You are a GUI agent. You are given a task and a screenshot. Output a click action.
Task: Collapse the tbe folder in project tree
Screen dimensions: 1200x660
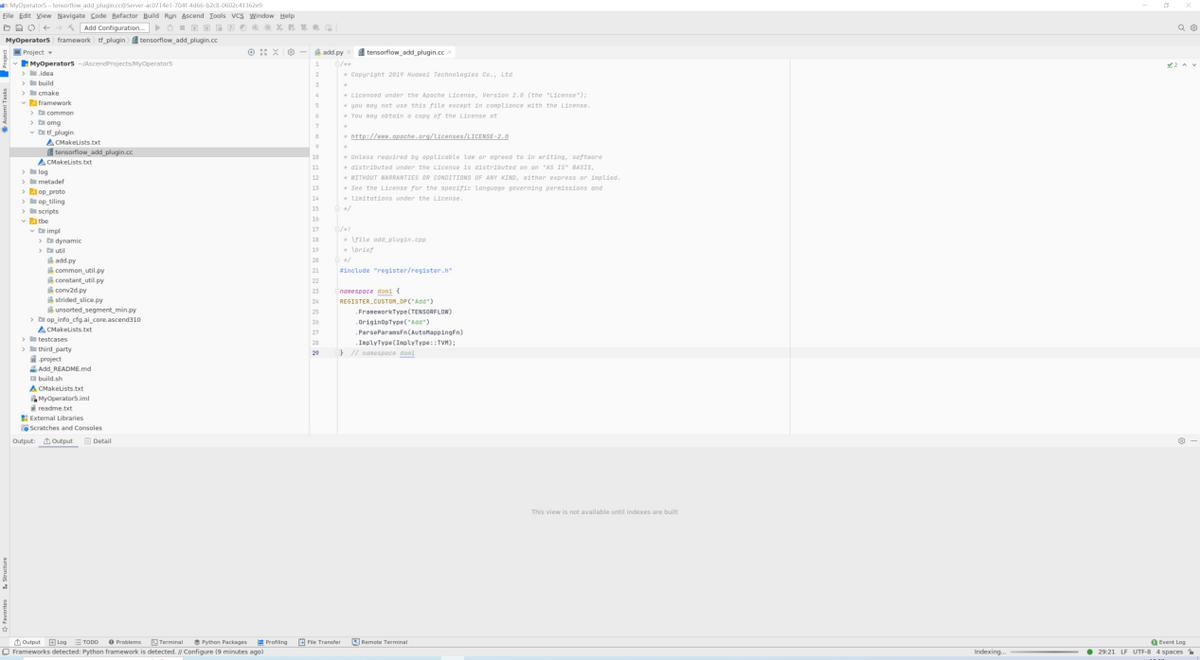tap(24, 221)
